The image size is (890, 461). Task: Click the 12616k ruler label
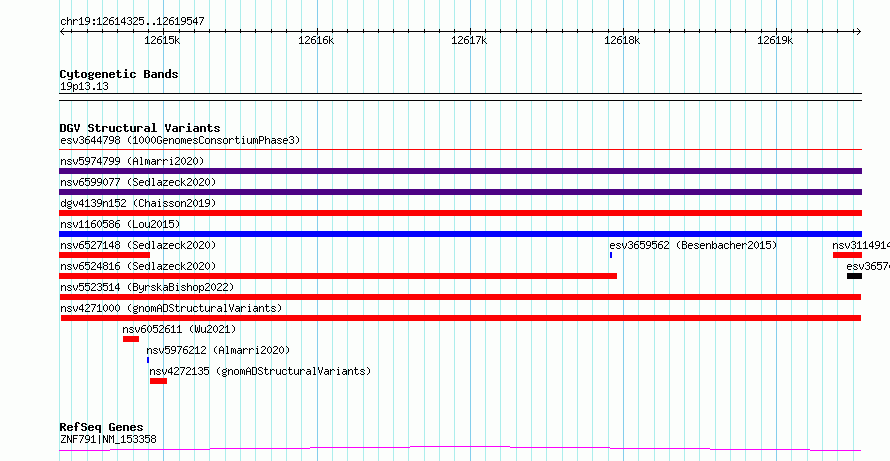tap(316, 40)
